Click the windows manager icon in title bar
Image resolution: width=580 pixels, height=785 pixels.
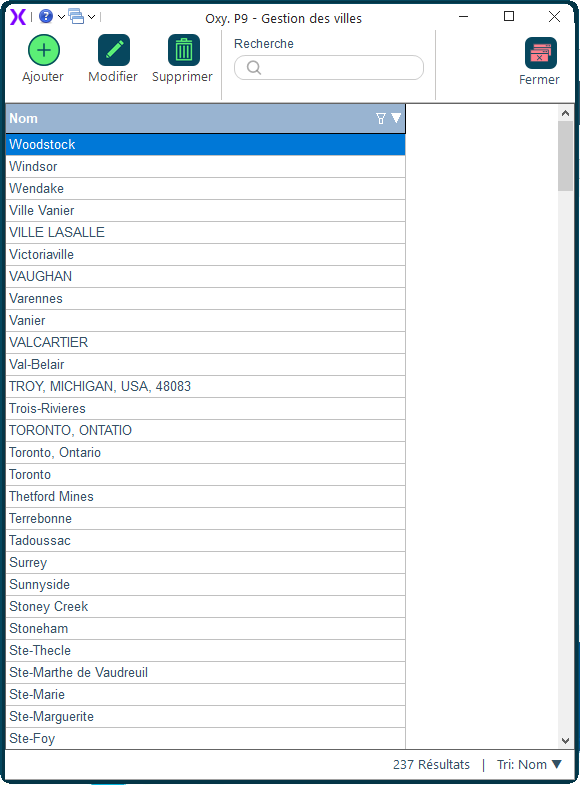coord(76,17)
